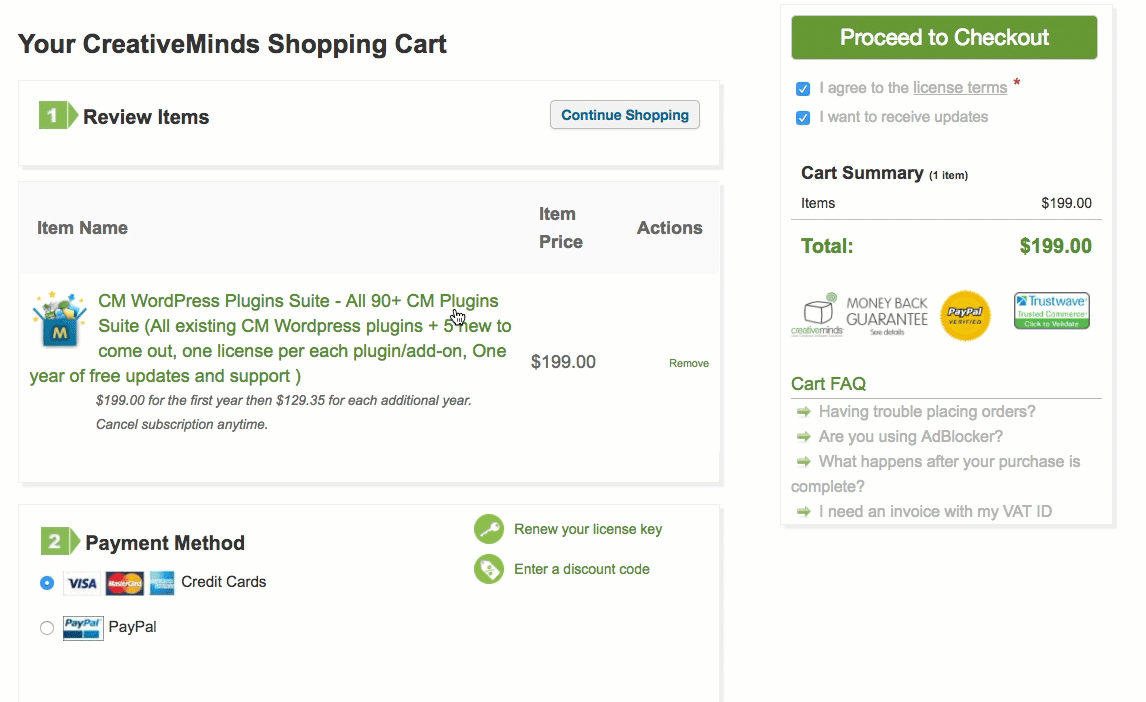Click the PayPal logo icon
The image size is (1146, 702).
point(83,628)
